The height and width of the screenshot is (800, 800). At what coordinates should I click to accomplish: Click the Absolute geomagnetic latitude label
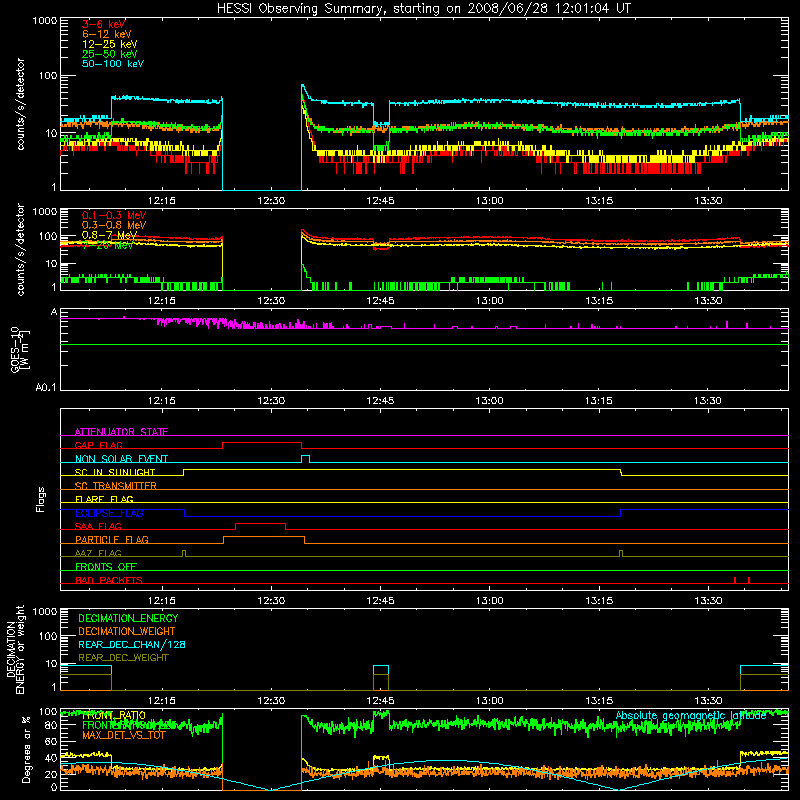[x=691, y=715]
